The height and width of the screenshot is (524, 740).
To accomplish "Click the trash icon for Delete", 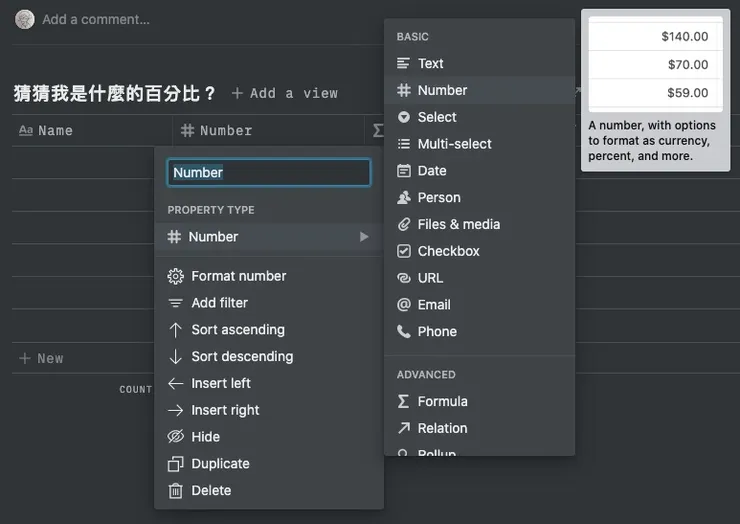I will point(176,491).
